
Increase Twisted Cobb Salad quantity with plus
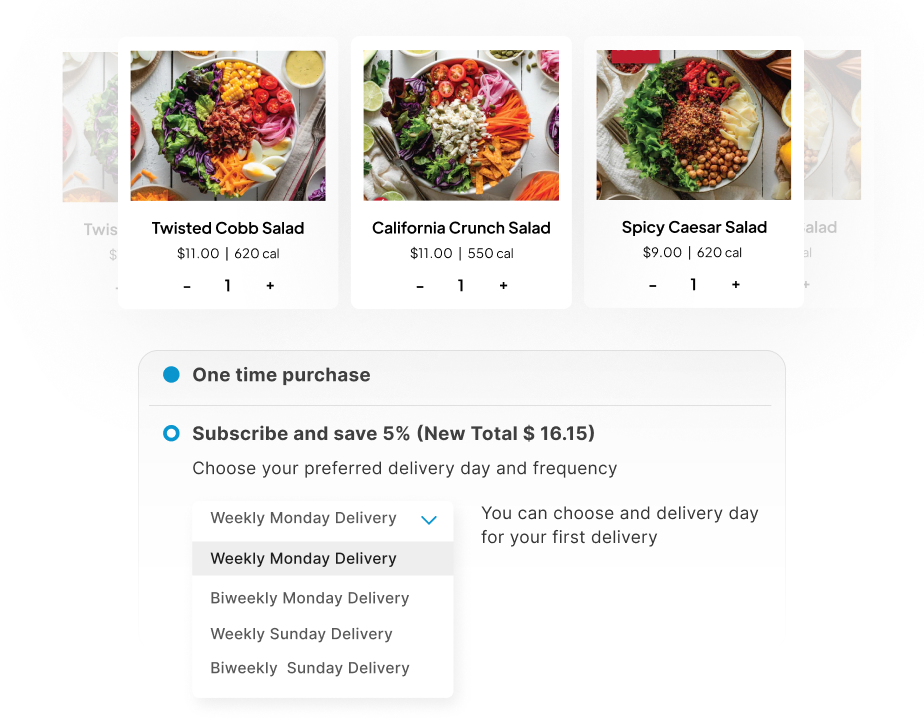pos(270,286)
